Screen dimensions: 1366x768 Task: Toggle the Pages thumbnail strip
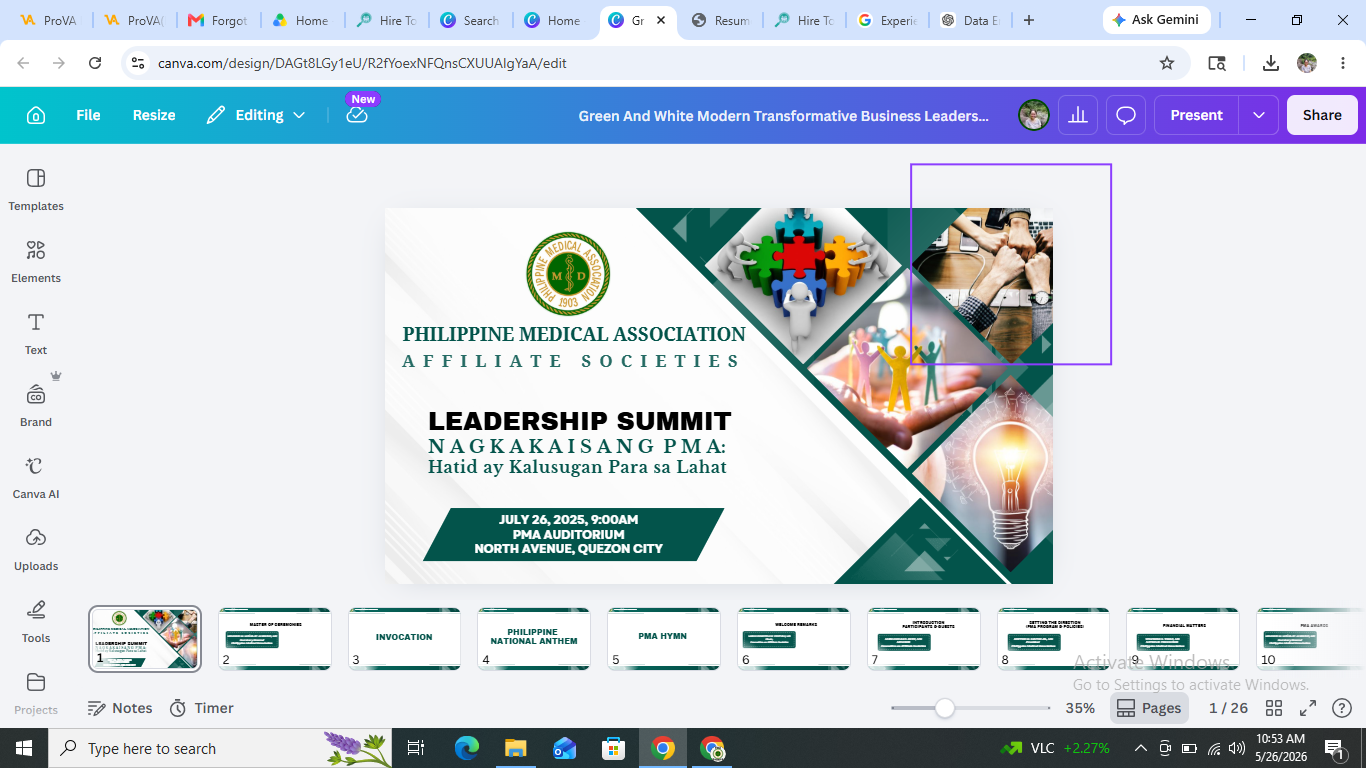(x=1149, y=708)
